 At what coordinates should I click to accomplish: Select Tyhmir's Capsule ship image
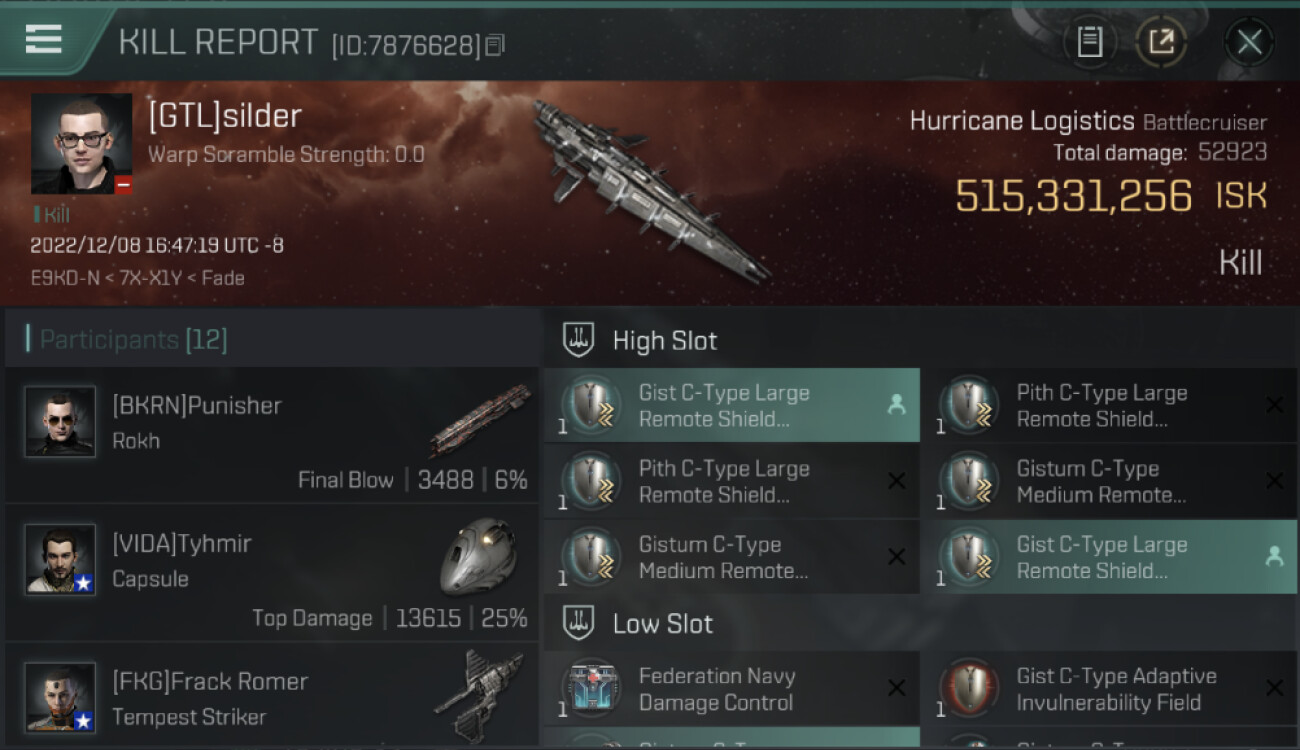click(479, 556)
